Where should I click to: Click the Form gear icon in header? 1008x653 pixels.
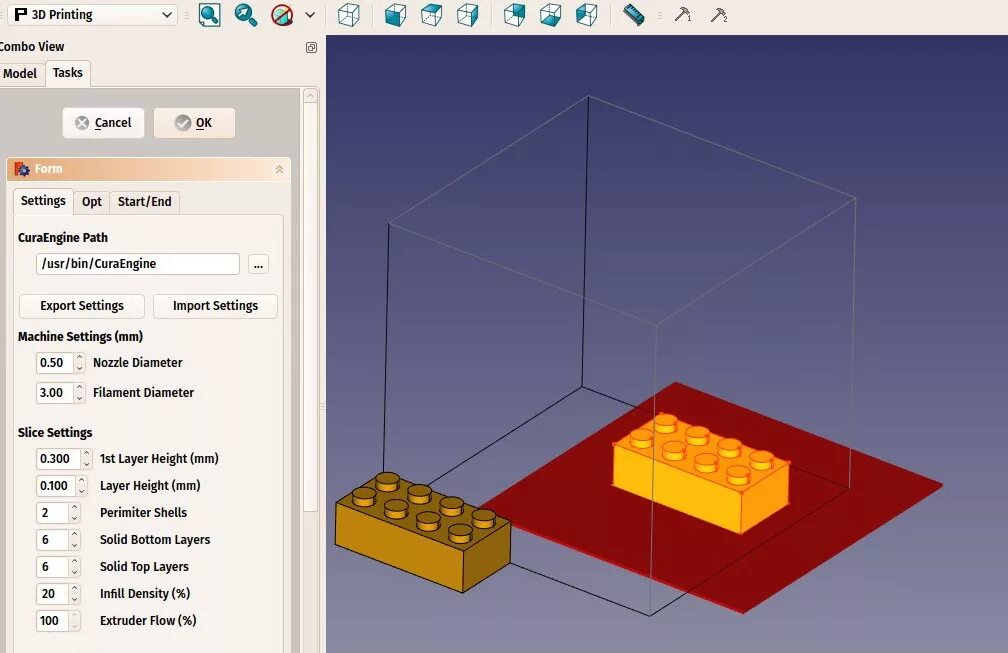tap(22, 169)
